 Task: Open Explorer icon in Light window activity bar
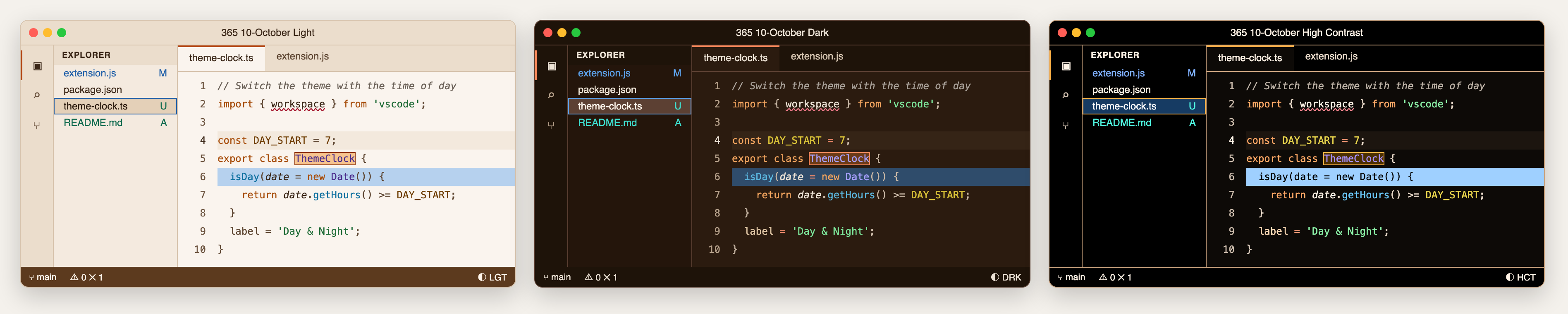(37, 66)
